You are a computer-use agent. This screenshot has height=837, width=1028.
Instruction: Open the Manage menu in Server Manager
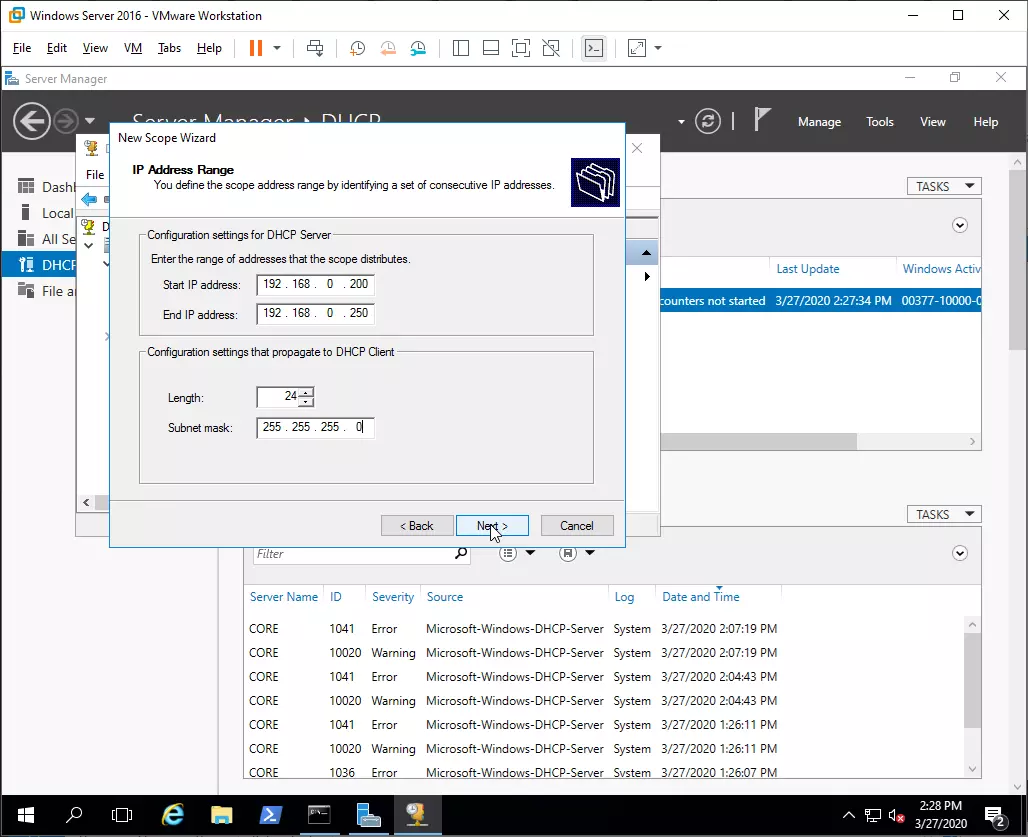(820, 122)
